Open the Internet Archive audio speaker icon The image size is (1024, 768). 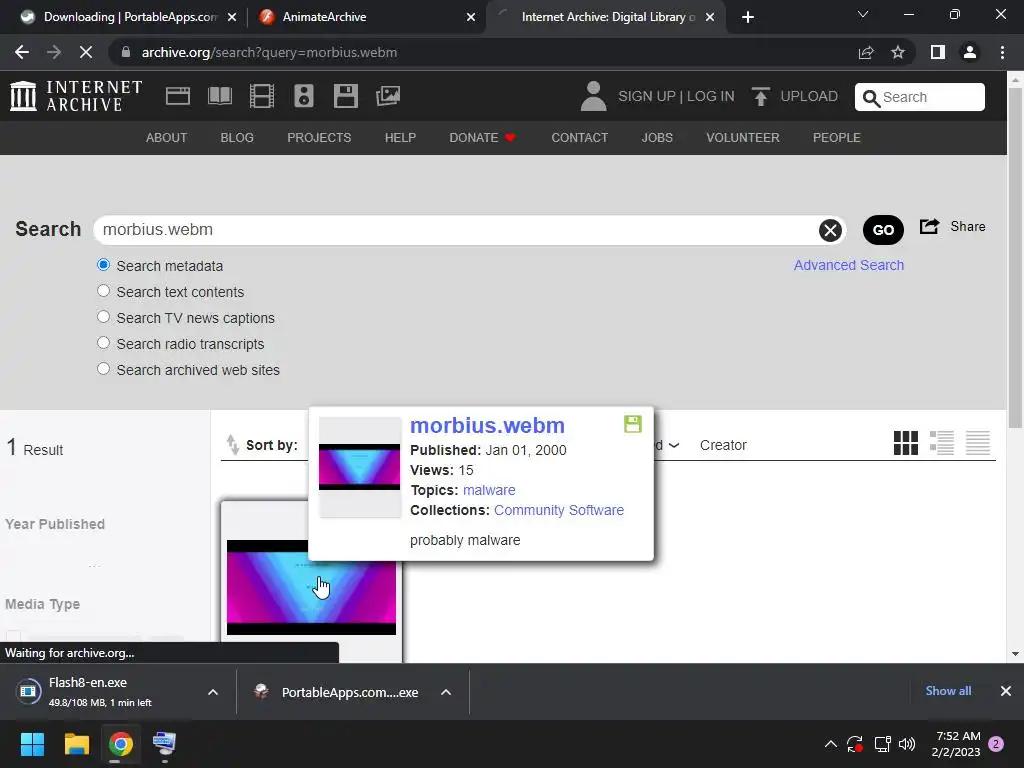coord(304,96)
